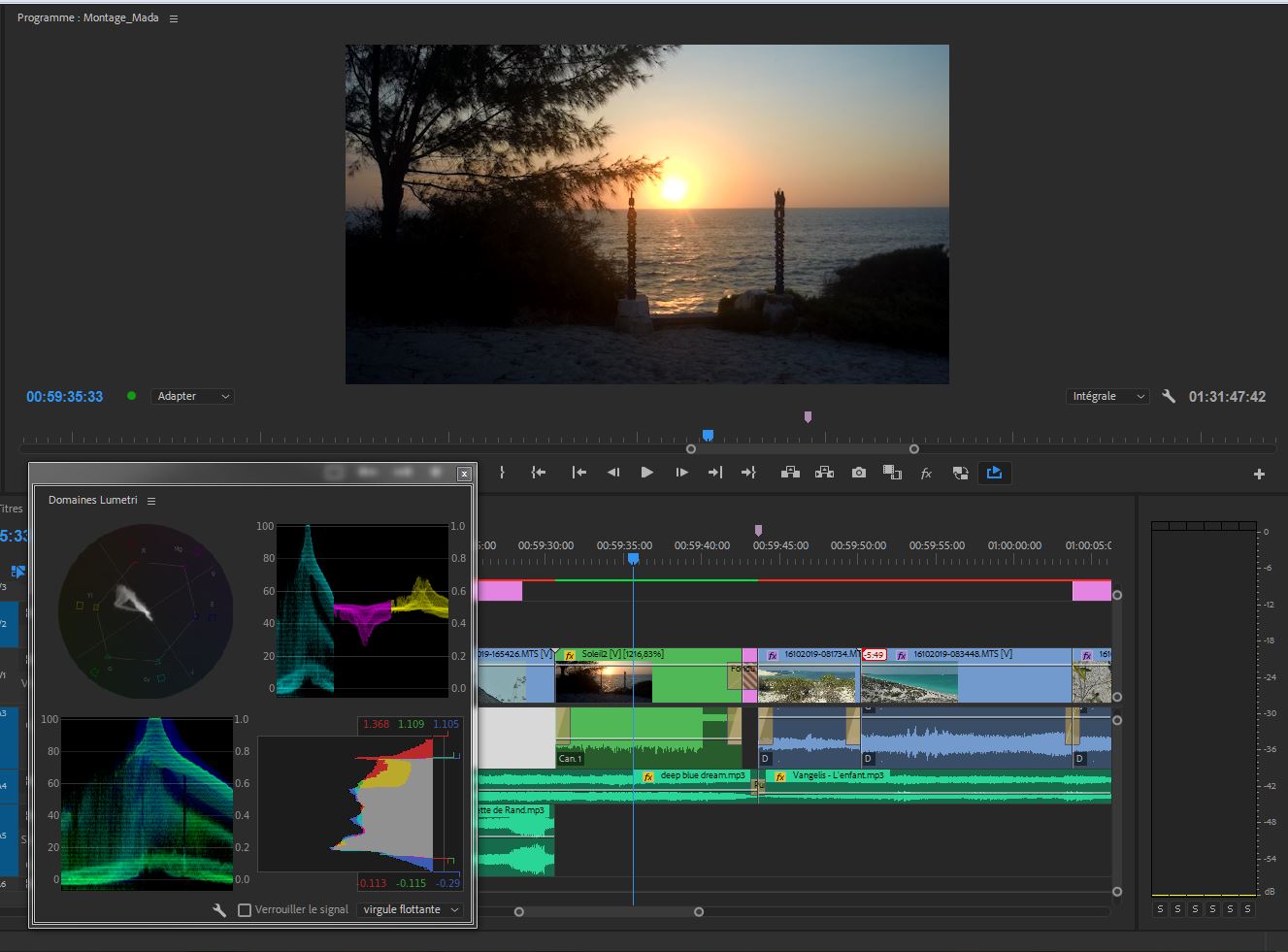This screenshot has height=952, width=1288.
Task: Click the fx badge on 16102019-083448.MTS clip
Action: tap(902, 656)
